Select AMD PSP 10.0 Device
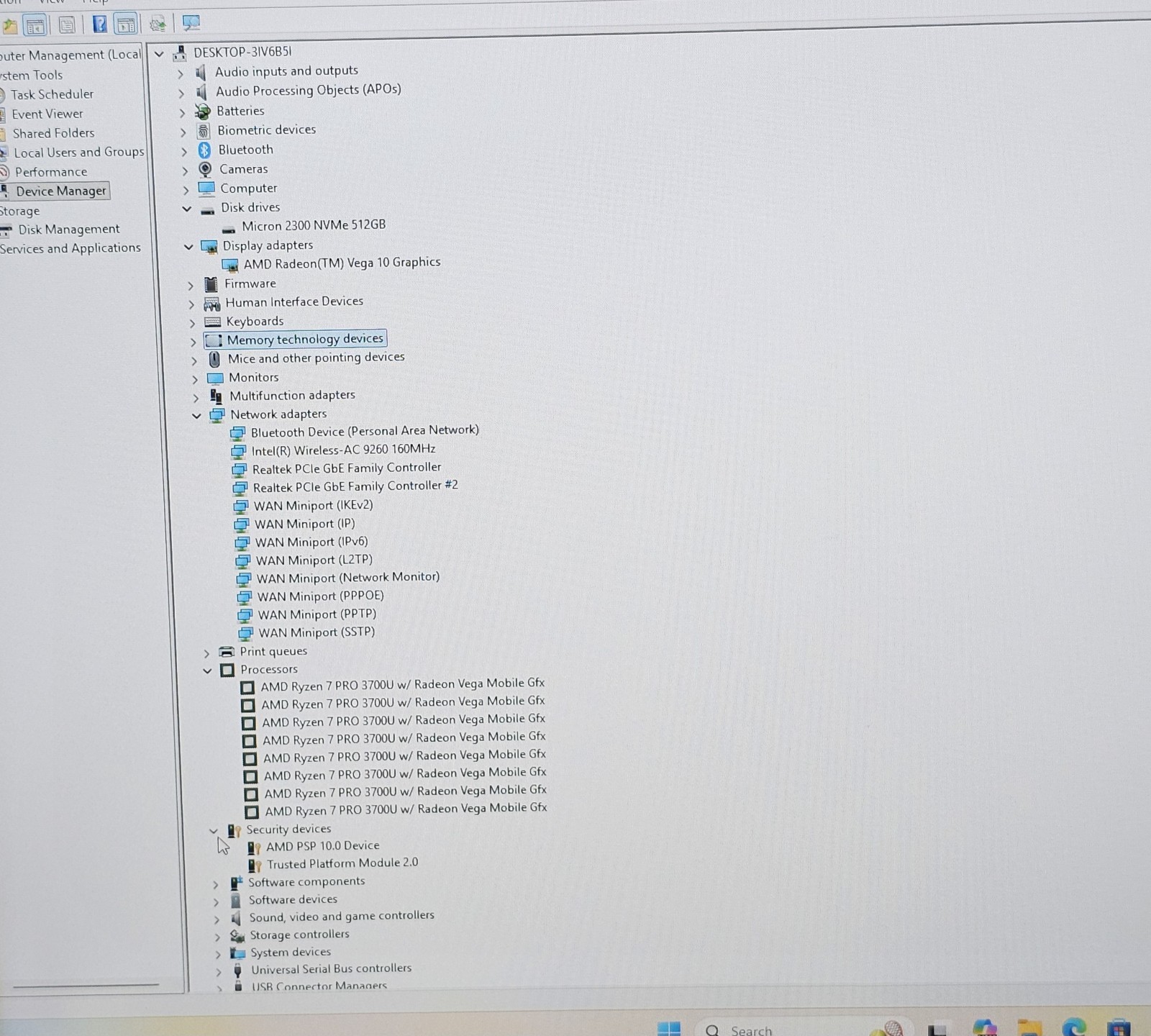The width and height of the screenshot is (1151, 1036). pyautogui.click(x=323, y=846)
